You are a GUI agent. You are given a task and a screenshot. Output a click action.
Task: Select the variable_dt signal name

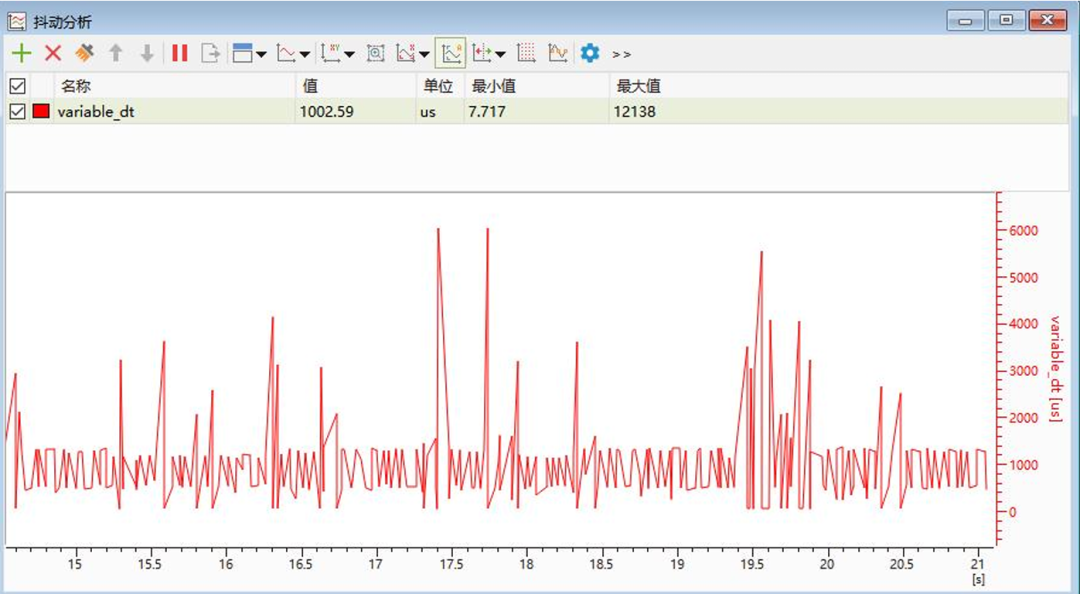click(x=96, y=112)
